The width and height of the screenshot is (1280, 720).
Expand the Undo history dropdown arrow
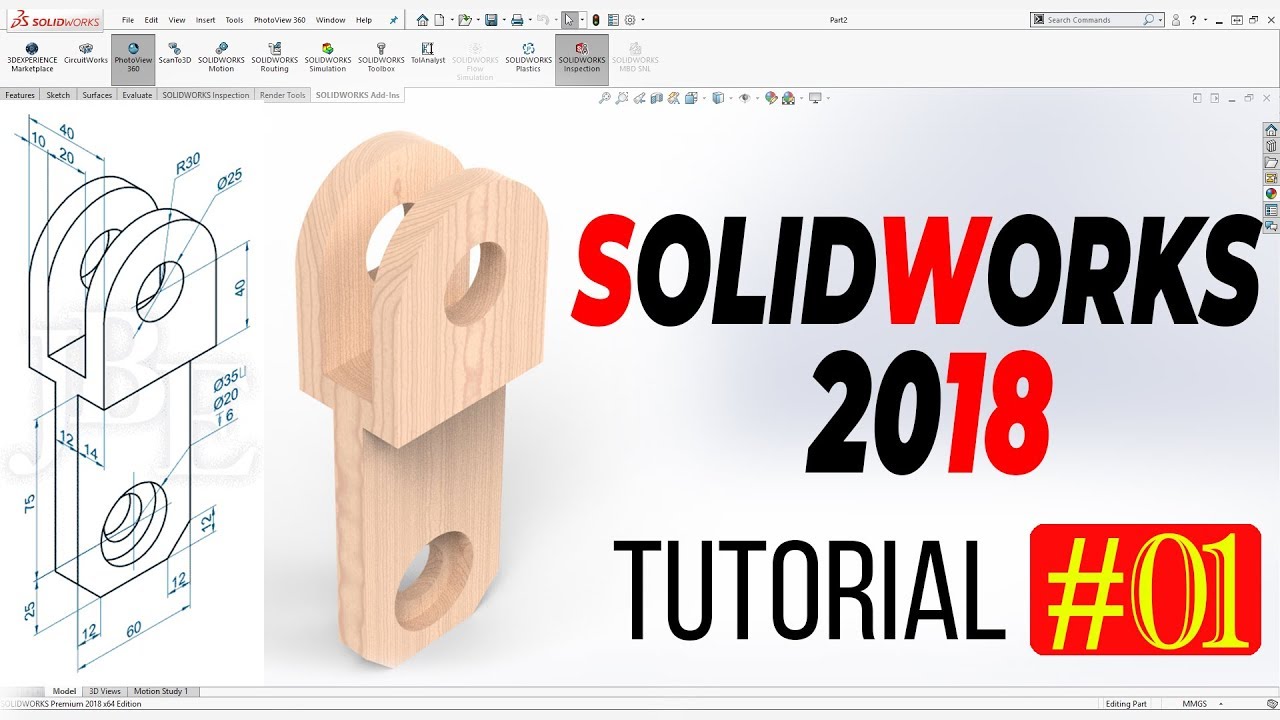coord(556,20)
